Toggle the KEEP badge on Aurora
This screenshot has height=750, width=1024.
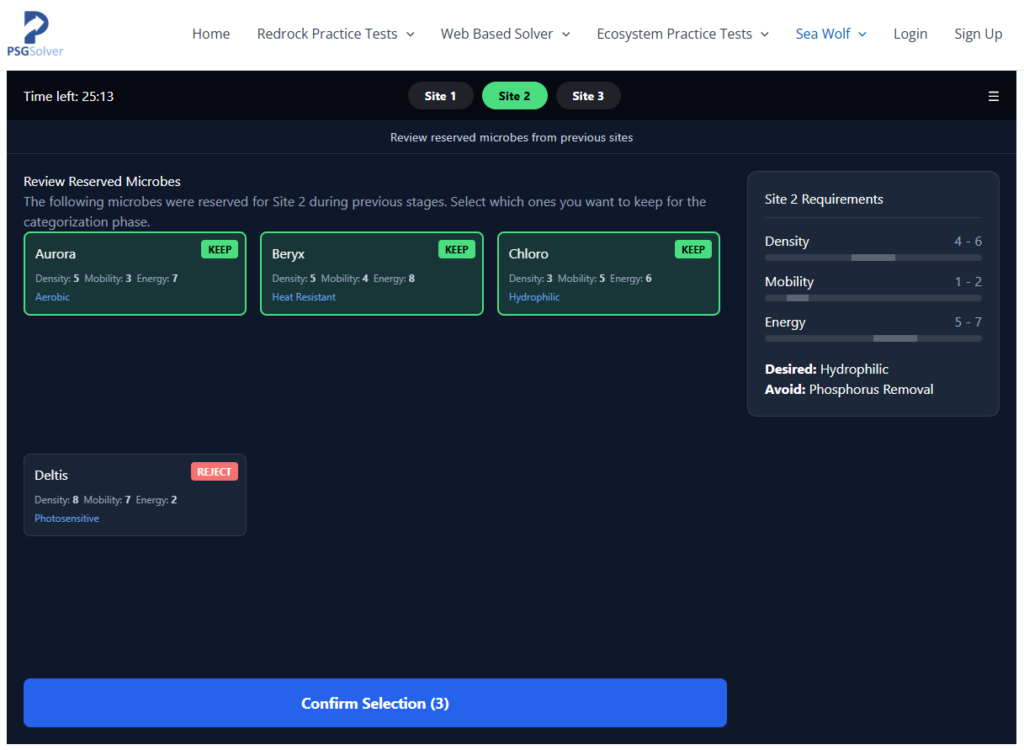pyautogui.click(x=219, y=250)
